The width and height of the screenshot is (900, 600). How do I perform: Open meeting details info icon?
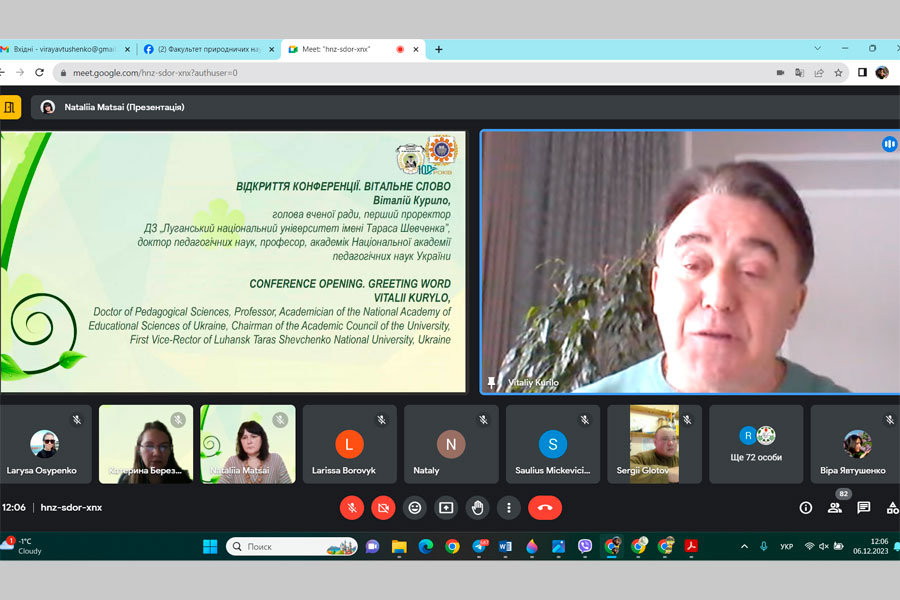point(806,508)
